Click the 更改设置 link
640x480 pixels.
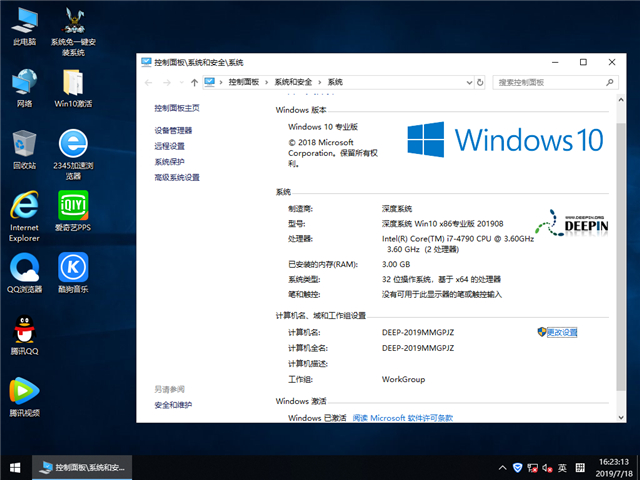(562, 332)
